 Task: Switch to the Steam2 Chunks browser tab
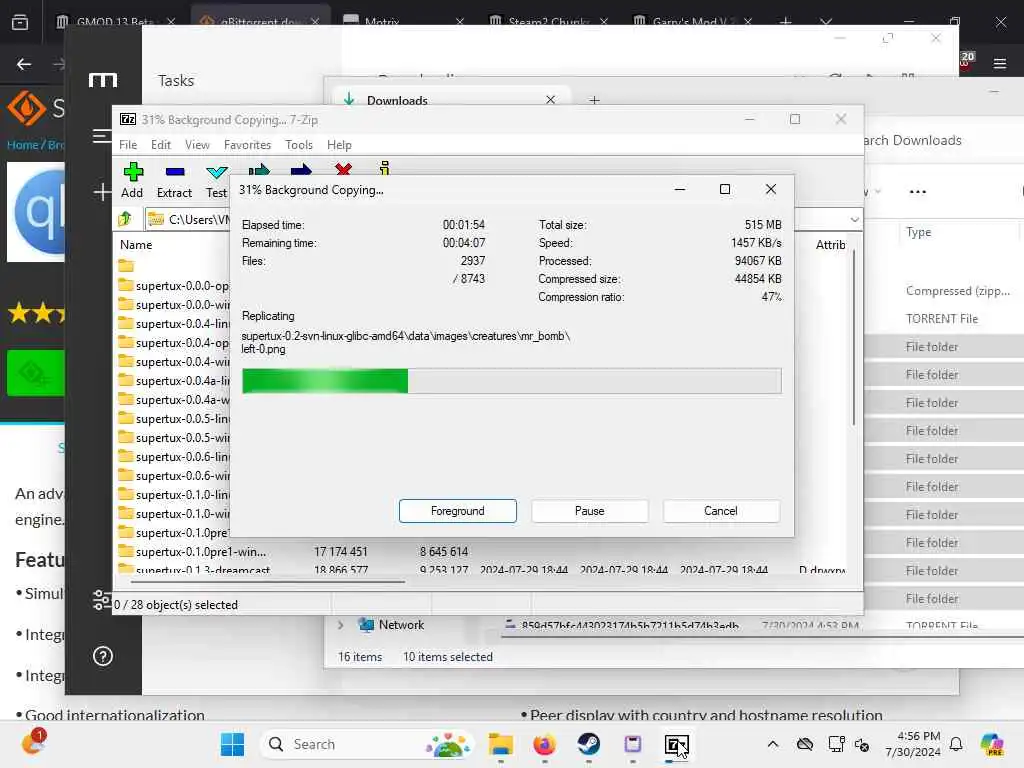coord(549,22)
